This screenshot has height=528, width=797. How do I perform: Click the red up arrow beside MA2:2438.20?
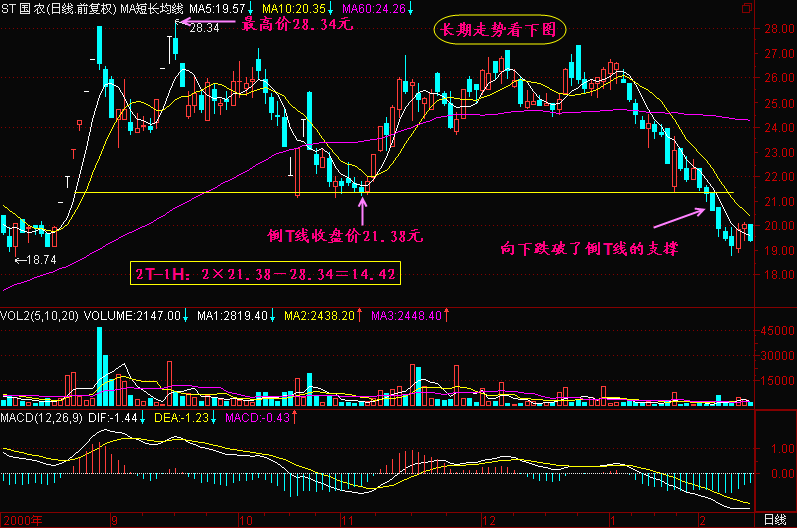(359, 316)
